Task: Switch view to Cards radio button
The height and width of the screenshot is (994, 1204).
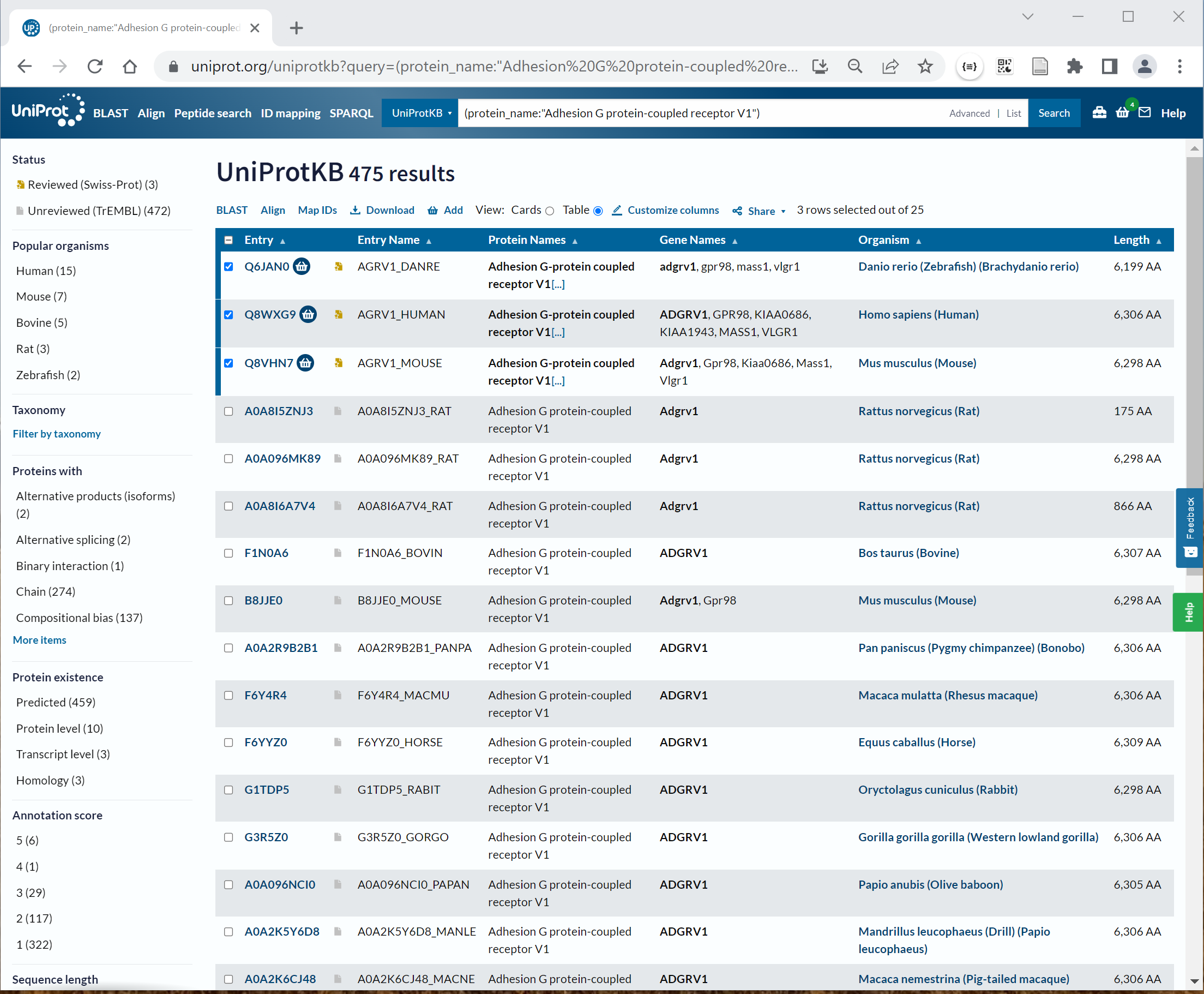Action: coord(549,211)
